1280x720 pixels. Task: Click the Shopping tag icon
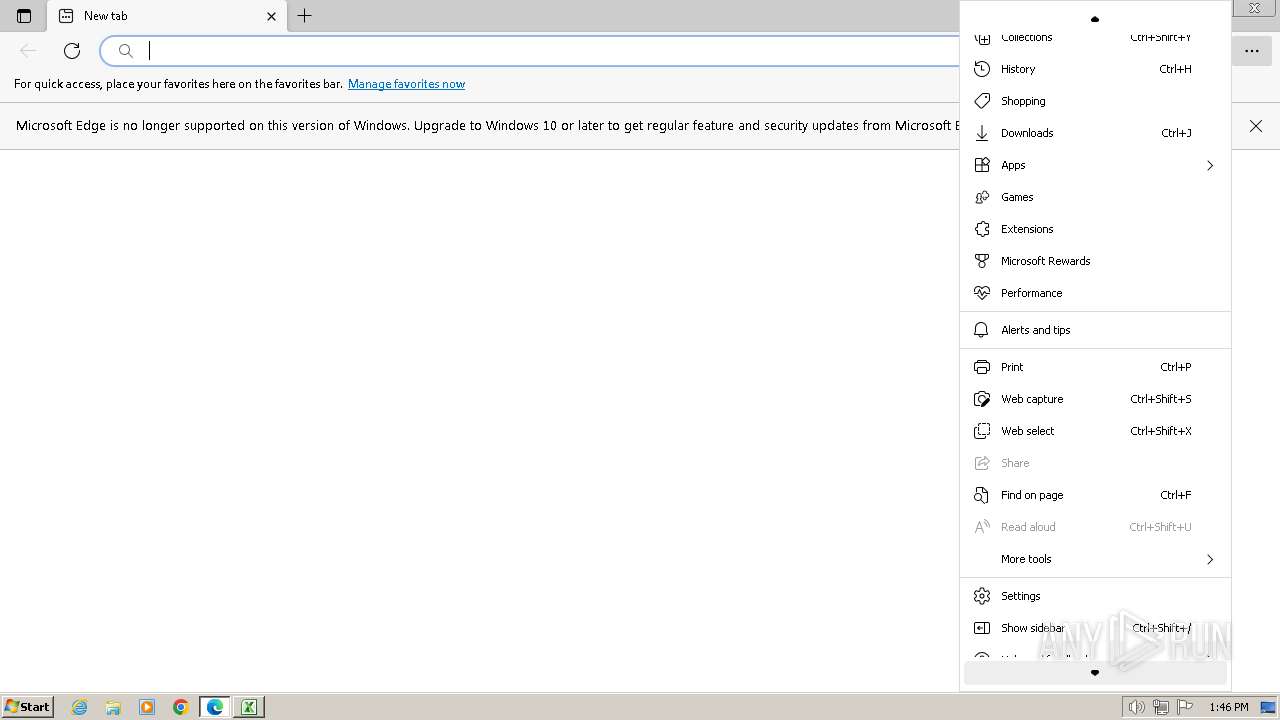(982, 101)
